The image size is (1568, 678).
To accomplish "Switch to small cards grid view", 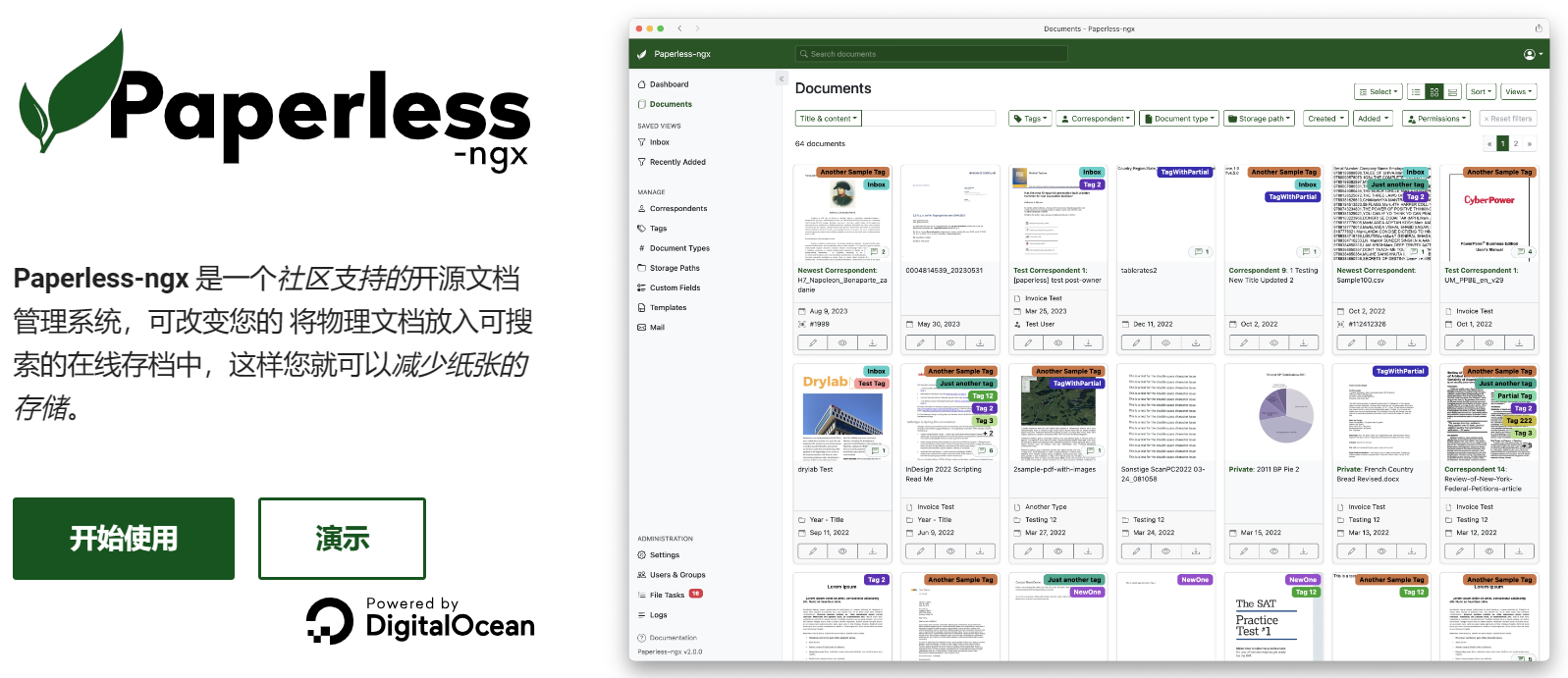I will pyautogui.click(x=1434, y=91).
